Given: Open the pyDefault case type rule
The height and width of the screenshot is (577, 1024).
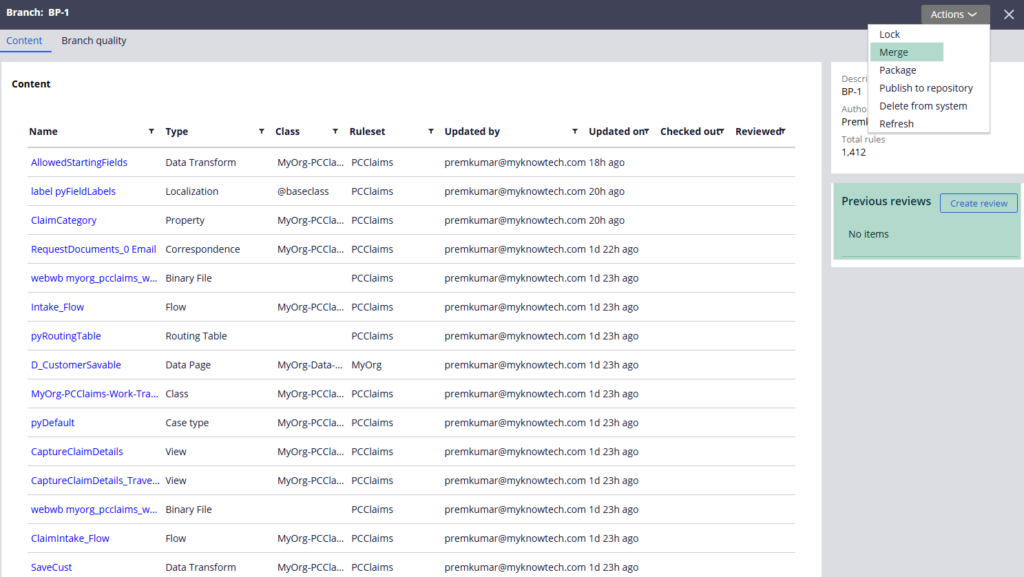Looking at the screenshot, I should [x=53, y=422].
